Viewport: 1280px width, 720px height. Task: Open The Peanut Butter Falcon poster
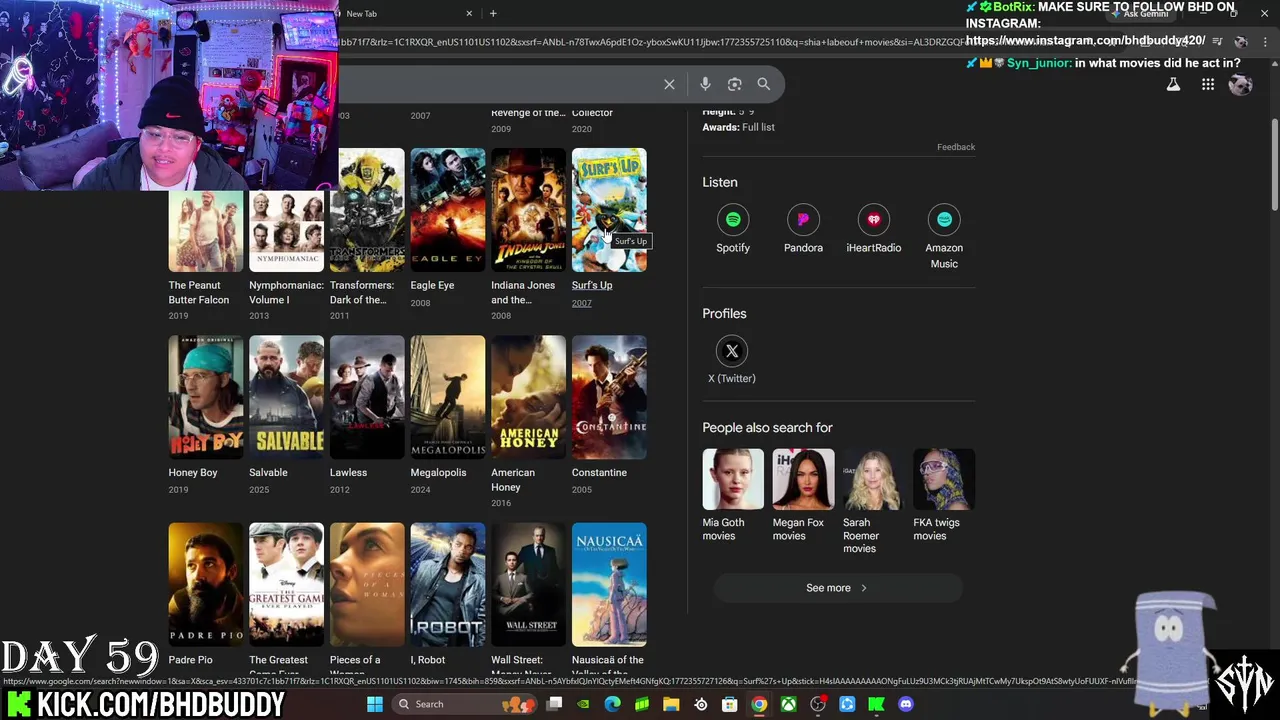pyautogui.click(x=206, y=232)
